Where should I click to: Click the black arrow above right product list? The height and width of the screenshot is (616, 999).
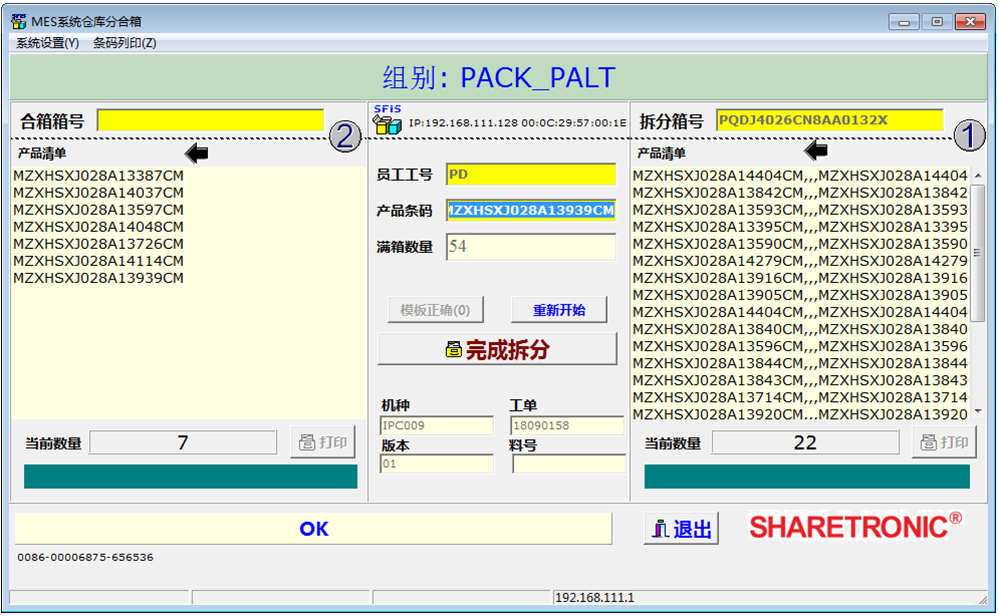(x=817, y=152)
